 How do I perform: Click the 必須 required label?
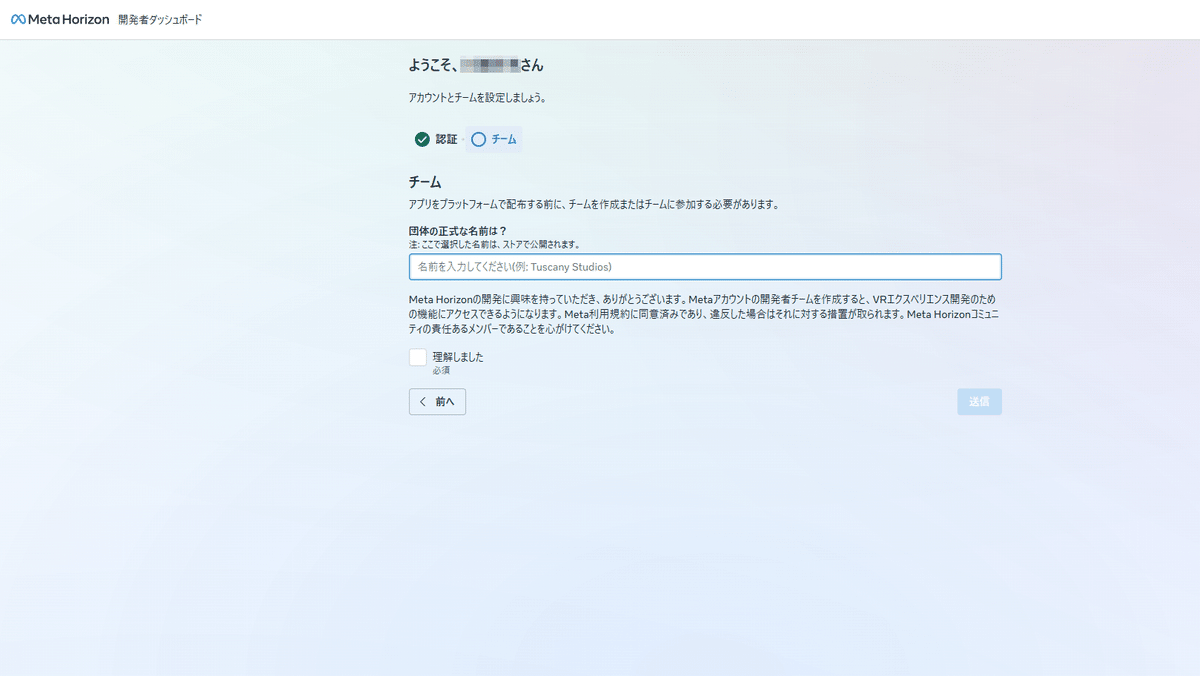(441, 370)
